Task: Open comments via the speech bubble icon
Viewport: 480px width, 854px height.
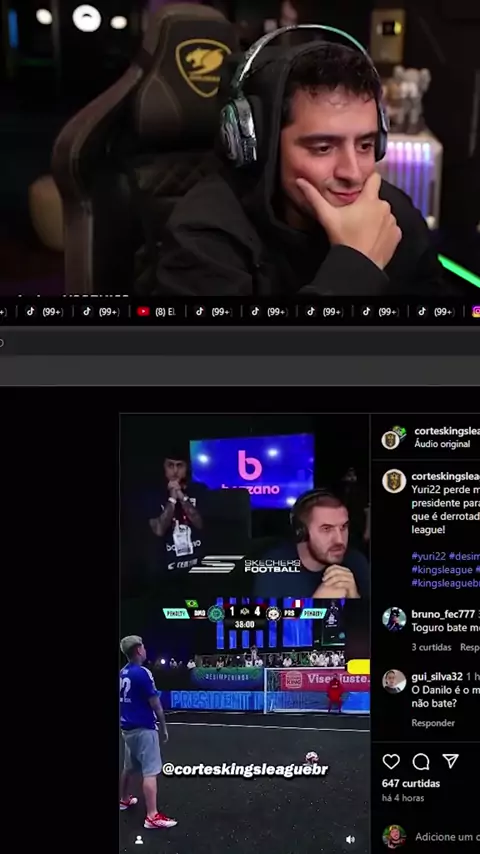Action: (x=421, y=761)
